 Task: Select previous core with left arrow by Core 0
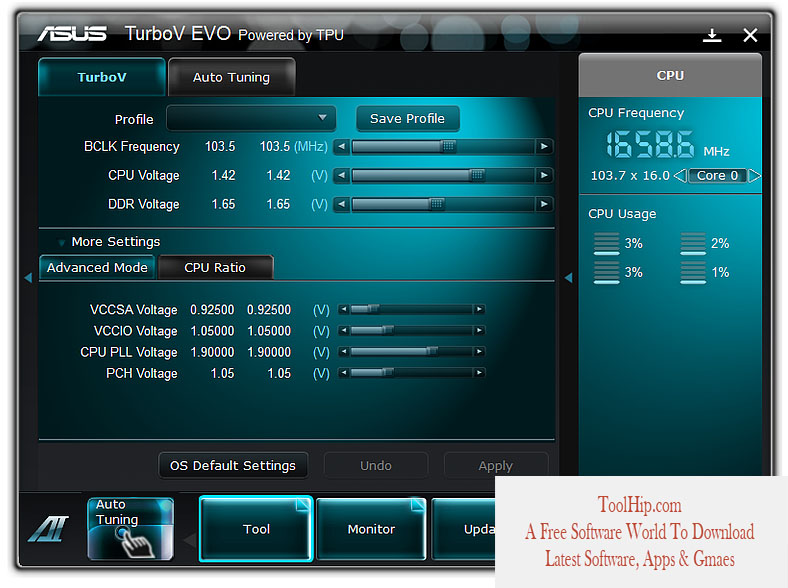click(680, 175)
